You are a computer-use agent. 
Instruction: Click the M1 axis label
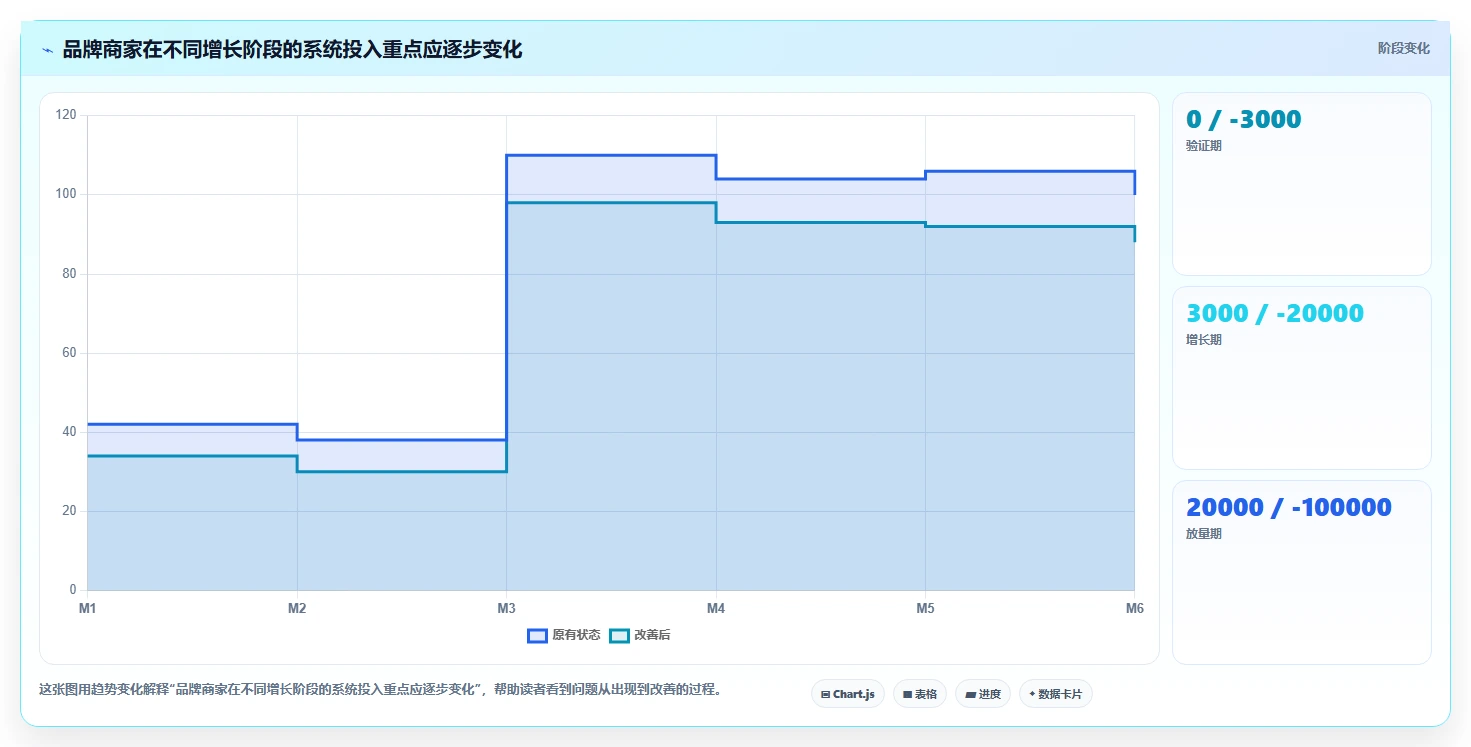[87, 608]
